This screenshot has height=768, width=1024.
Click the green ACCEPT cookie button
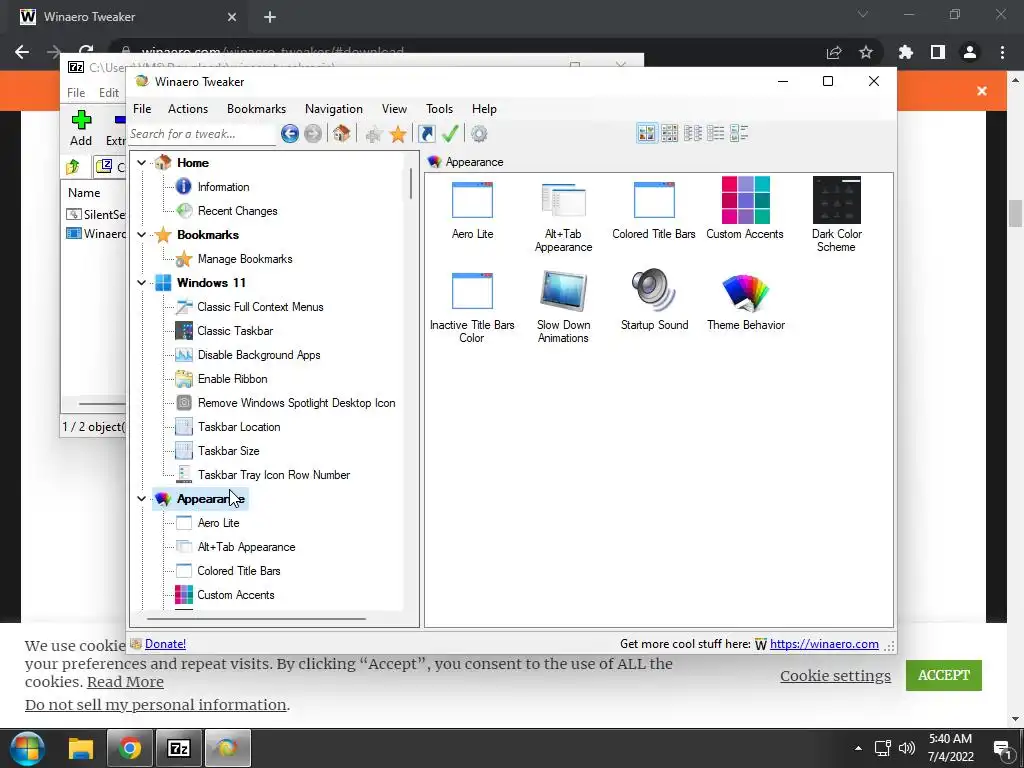coord(944,675)
